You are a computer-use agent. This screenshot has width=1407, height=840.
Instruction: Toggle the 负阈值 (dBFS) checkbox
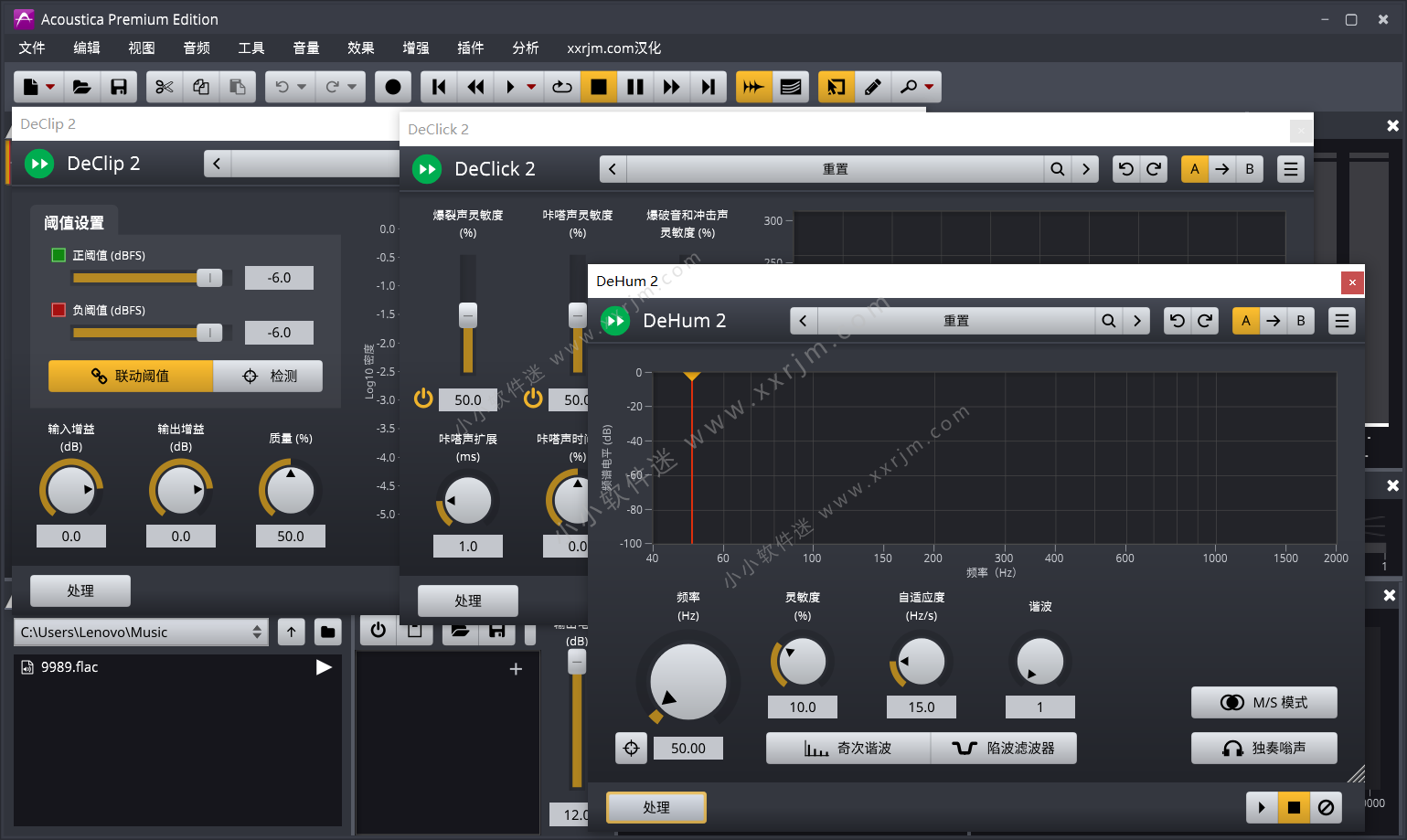[x=59, y=310]
